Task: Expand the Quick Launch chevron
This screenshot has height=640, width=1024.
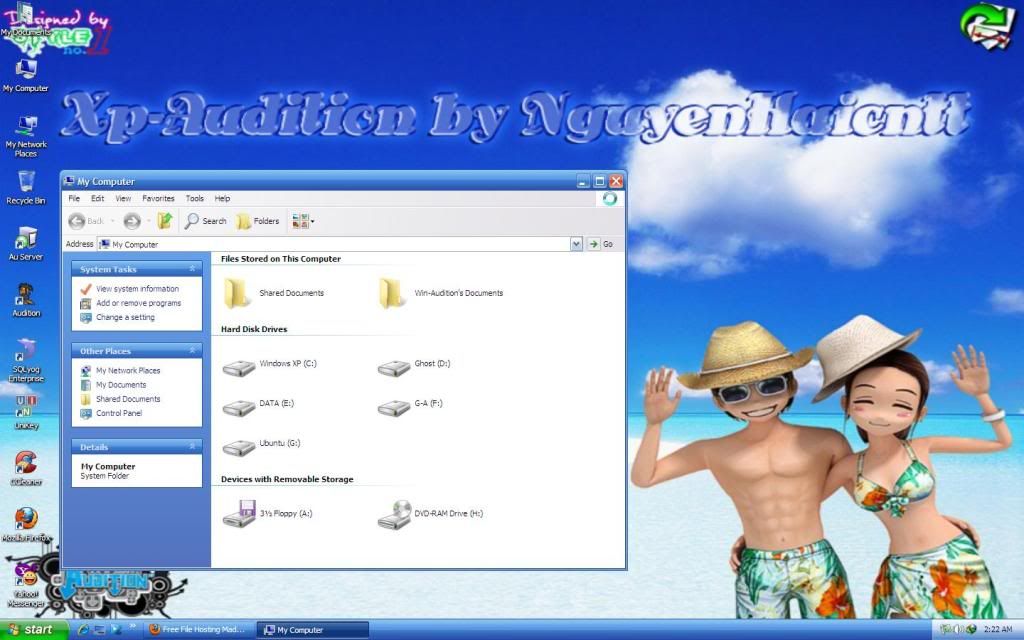Action: coord(133,626)
